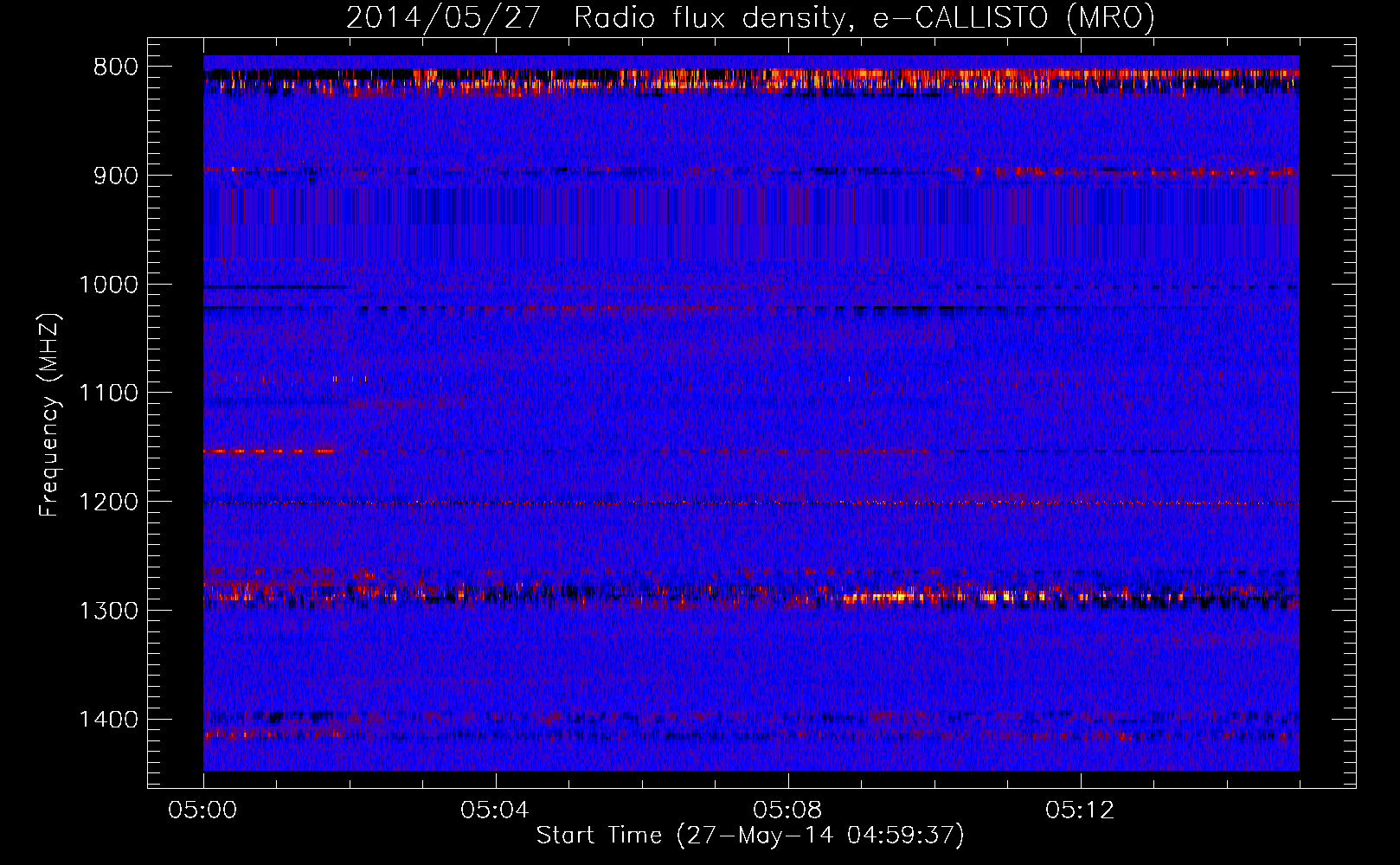The width and height of the screenshot is (1400, 865).
Task: Click the 'Start Time (27-May-14 04:59:37)' label
Action: pyautogui.click(x=750, y=836)
